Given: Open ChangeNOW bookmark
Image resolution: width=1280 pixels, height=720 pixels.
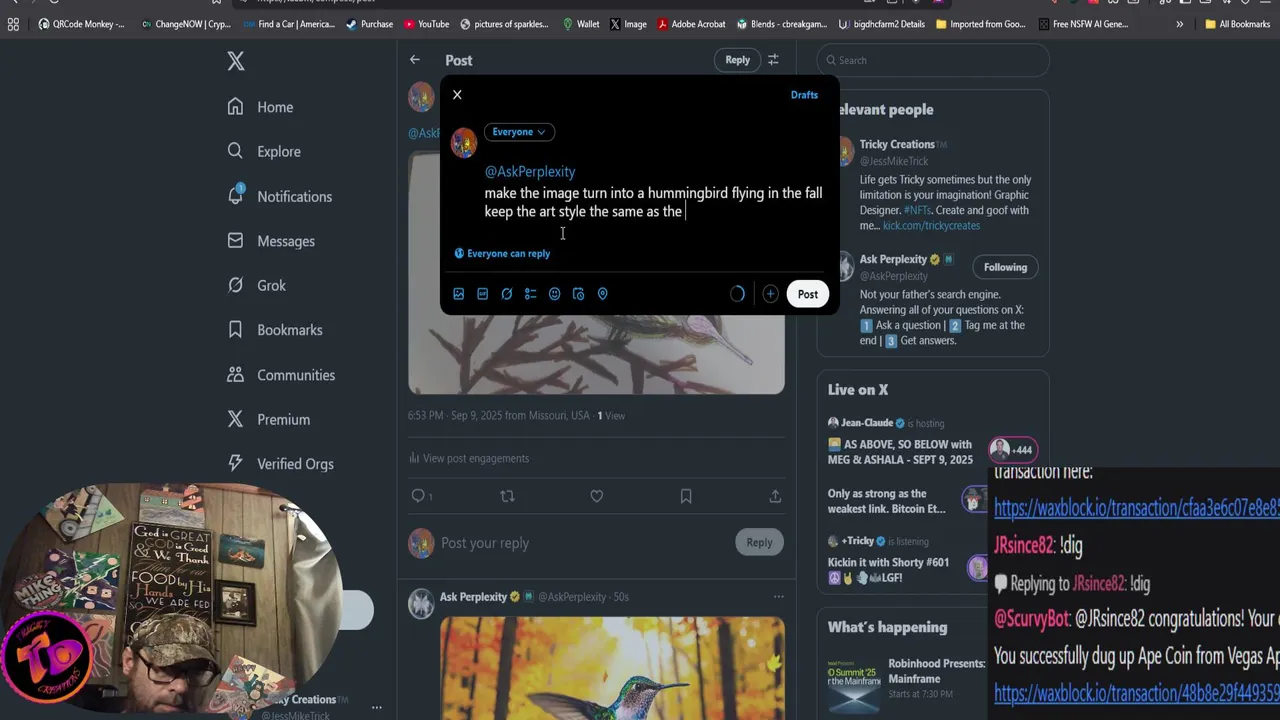Looking at the screenshot, I should point(186,24).
